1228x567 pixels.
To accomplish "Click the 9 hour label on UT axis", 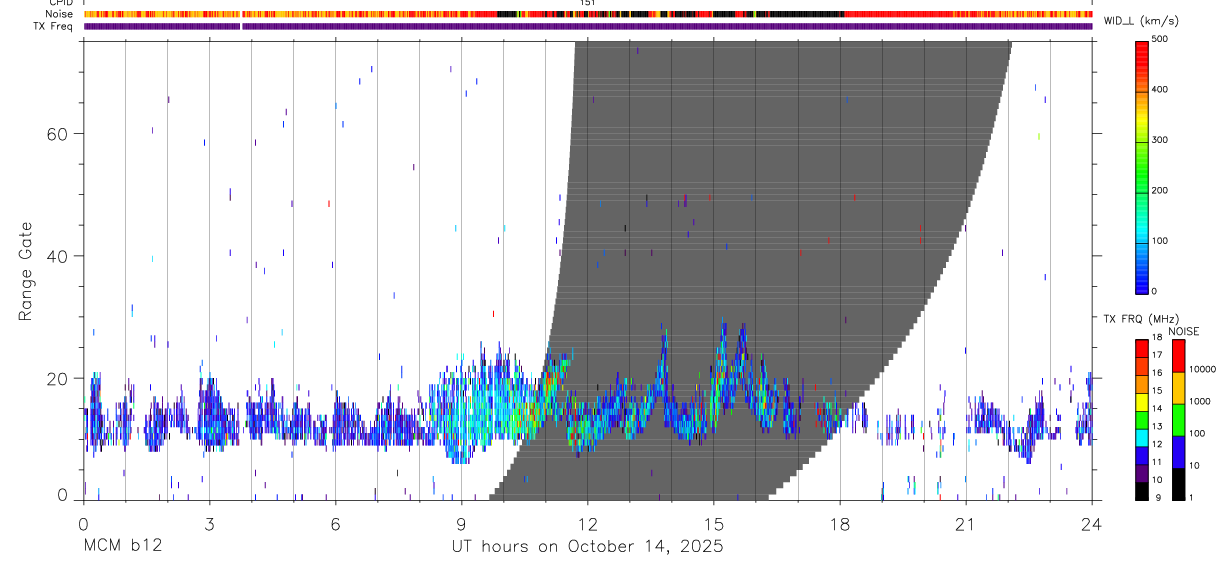I will point(461,523).
